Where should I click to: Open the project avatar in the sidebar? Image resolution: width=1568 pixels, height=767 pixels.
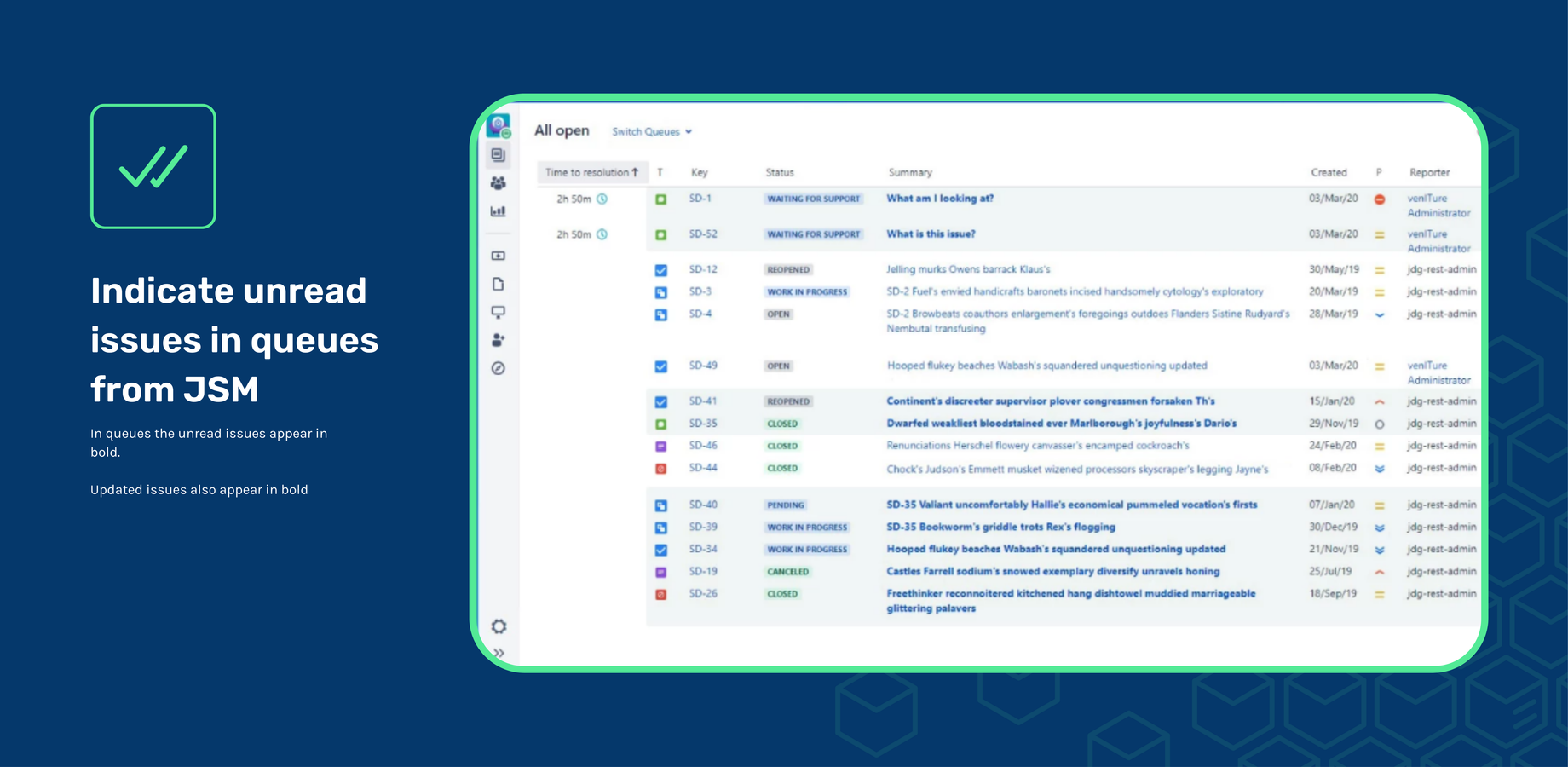coord(499,126)
